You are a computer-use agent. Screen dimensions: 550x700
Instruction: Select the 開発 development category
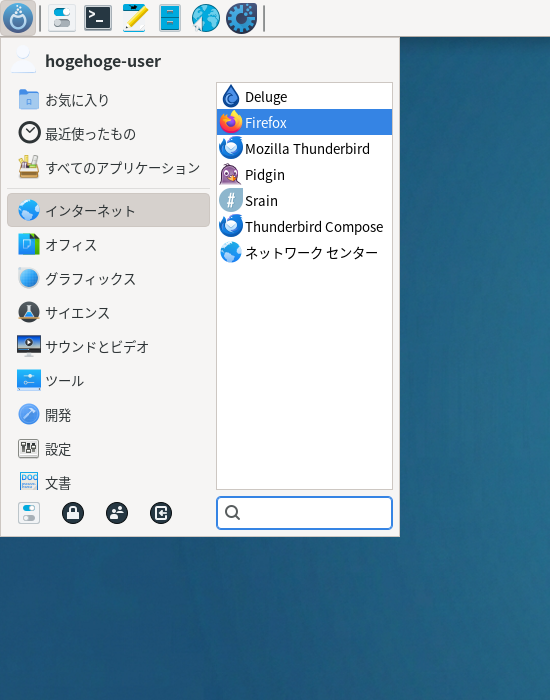108,415
